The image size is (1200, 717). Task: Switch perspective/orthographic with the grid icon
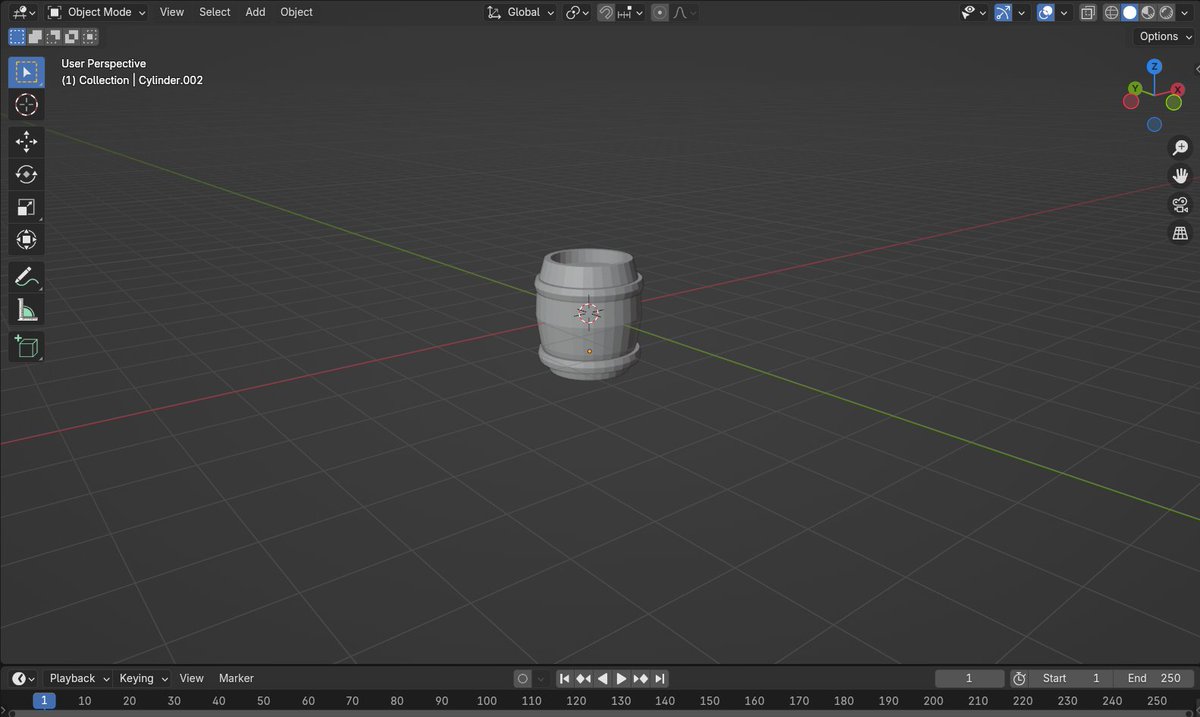click(x=1180, y=233)
